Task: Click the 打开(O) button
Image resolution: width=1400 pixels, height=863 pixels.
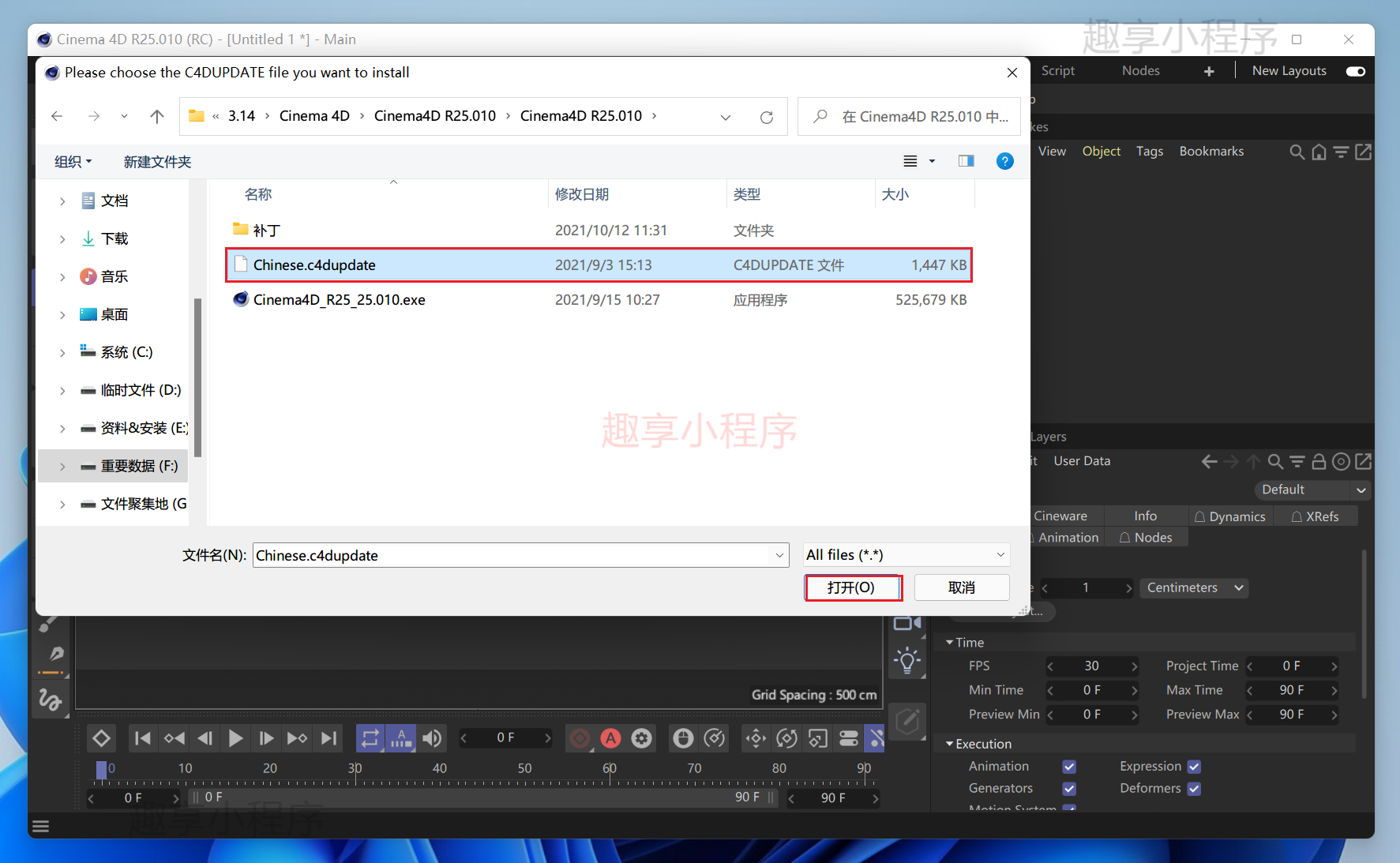Action: pos(853,587)
